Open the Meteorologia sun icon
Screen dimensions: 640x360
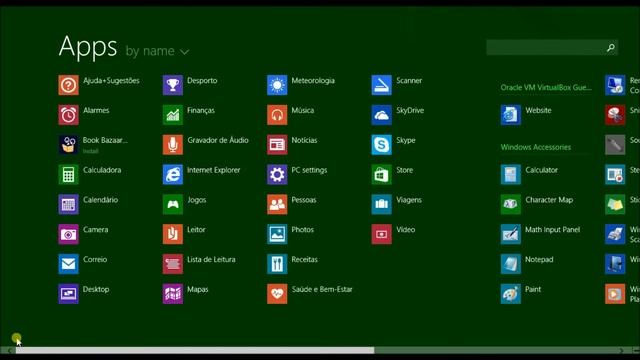point(277,85)
